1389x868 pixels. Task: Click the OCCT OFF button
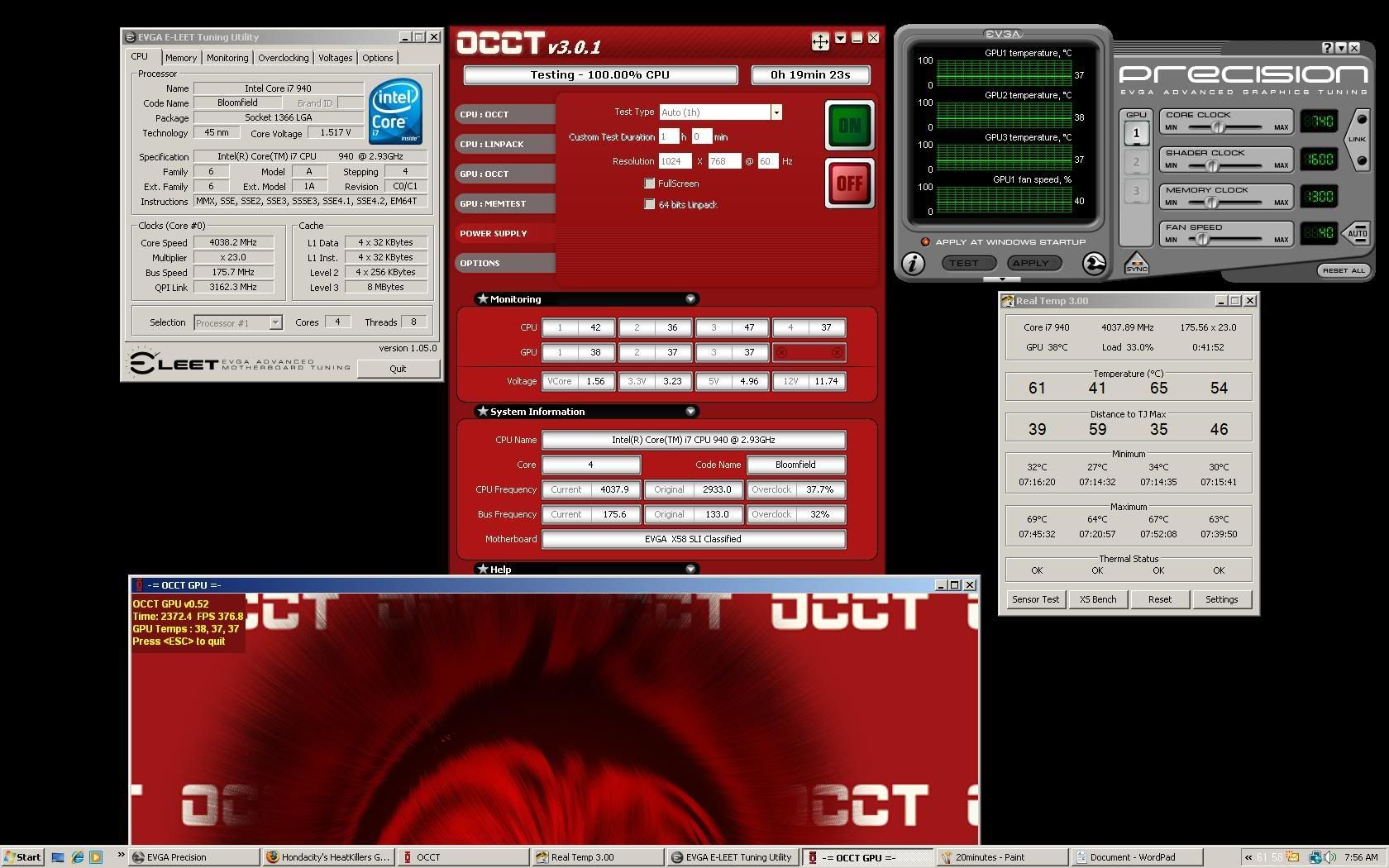[849, 184]
